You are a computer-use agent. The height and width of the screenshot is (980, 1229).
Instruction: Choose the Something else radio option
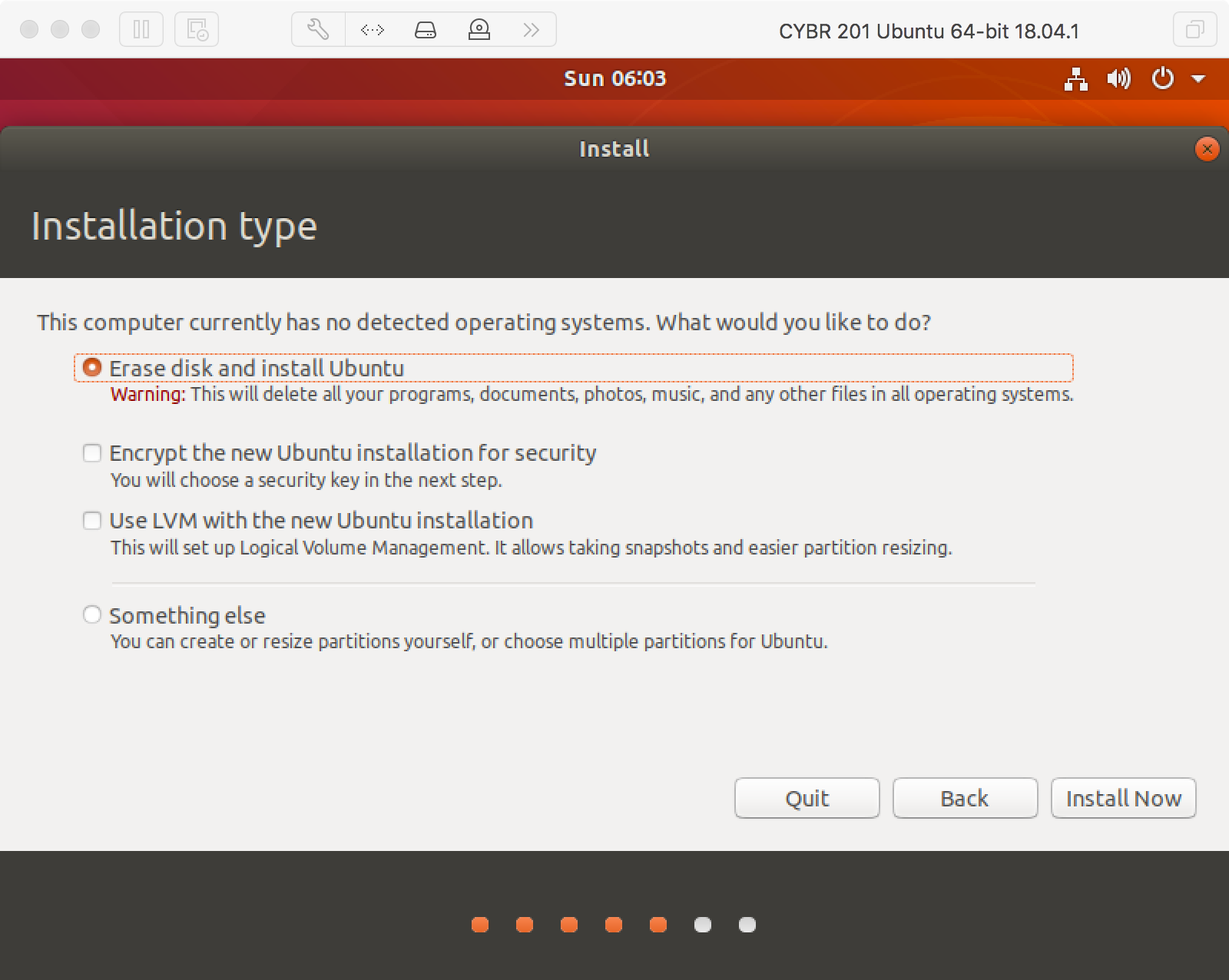[92, 615]
